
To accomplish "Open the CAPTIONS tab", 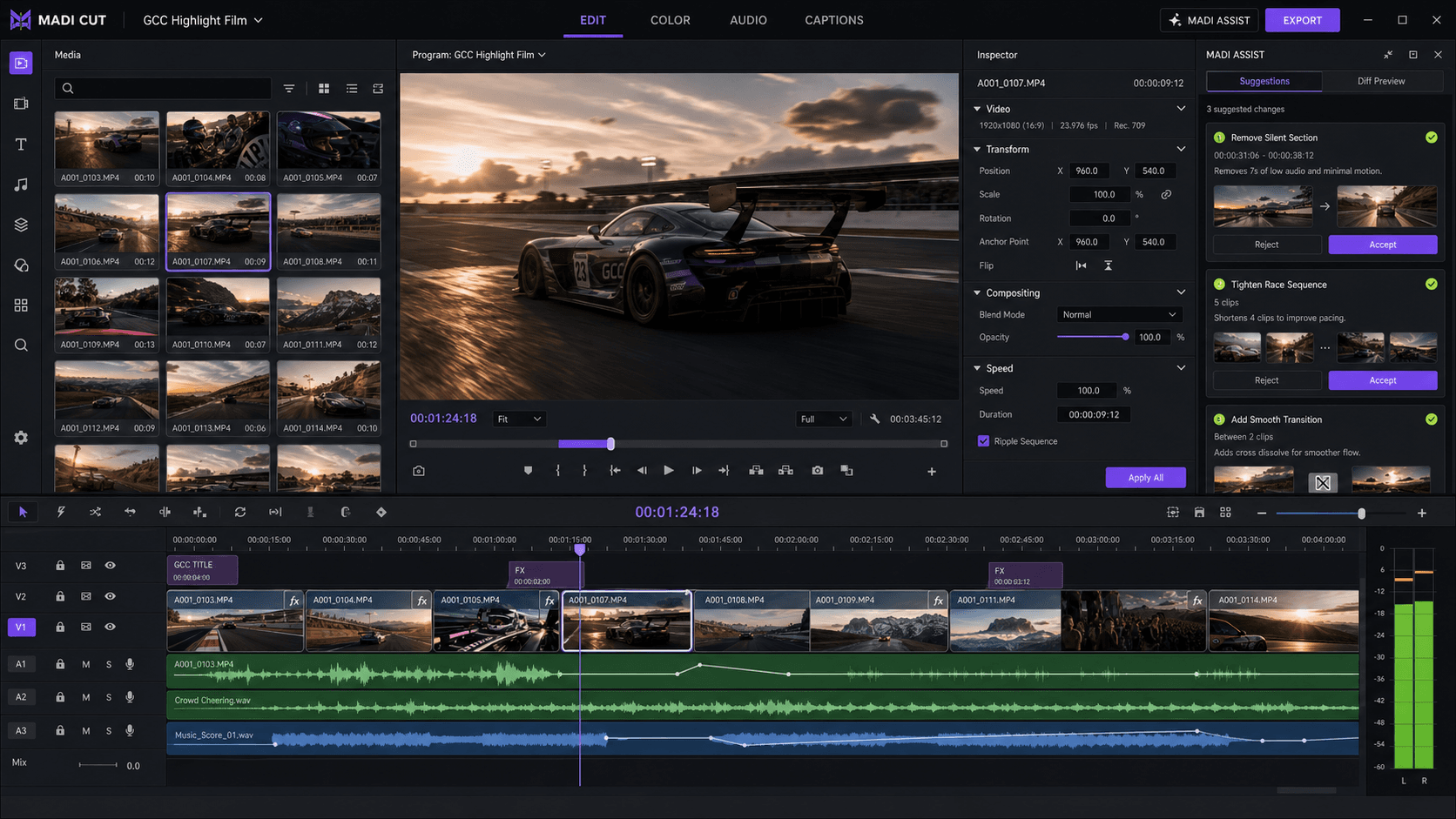I will pos(834,20).
